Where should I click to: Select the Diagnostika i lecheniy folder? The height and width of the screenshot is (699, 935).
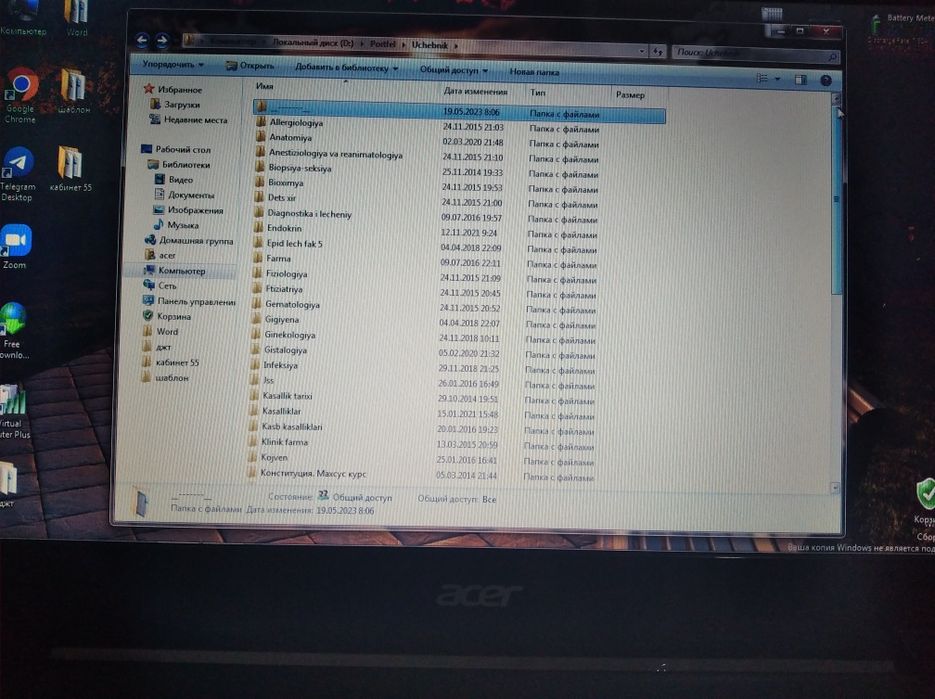[x=309, y=214]
